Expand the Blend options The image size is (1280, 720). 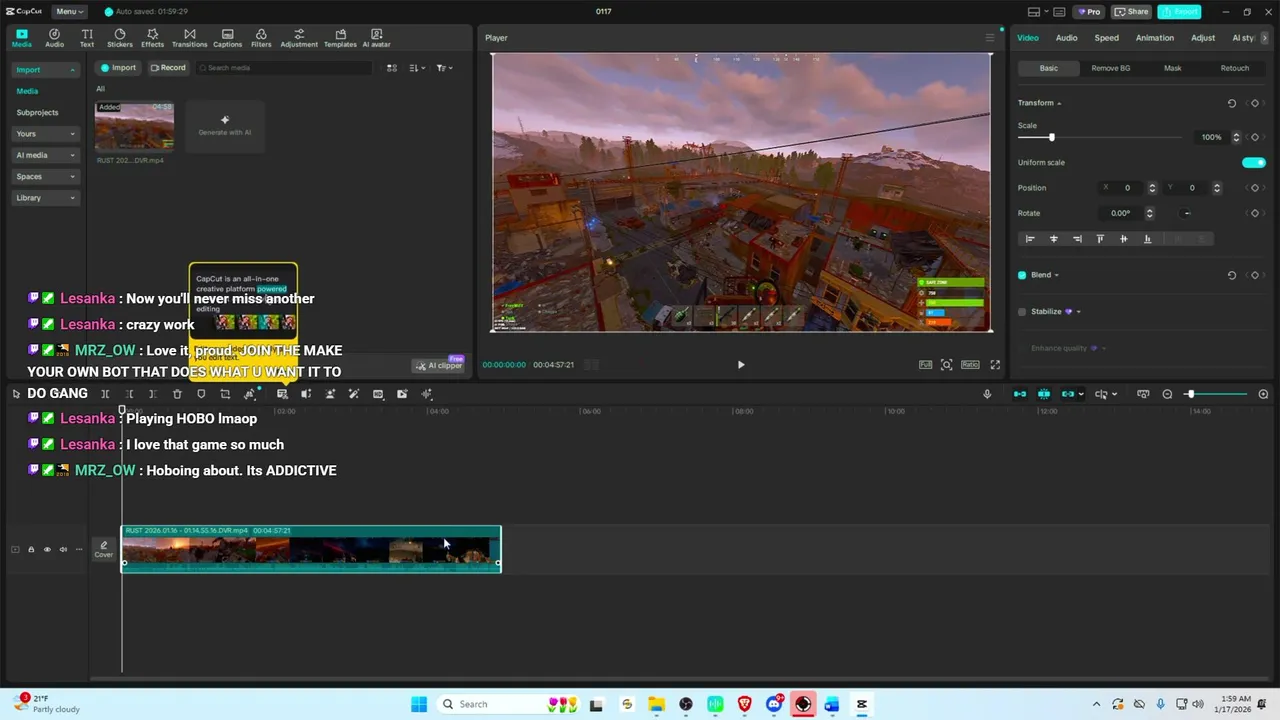(x=1056, y=275)
